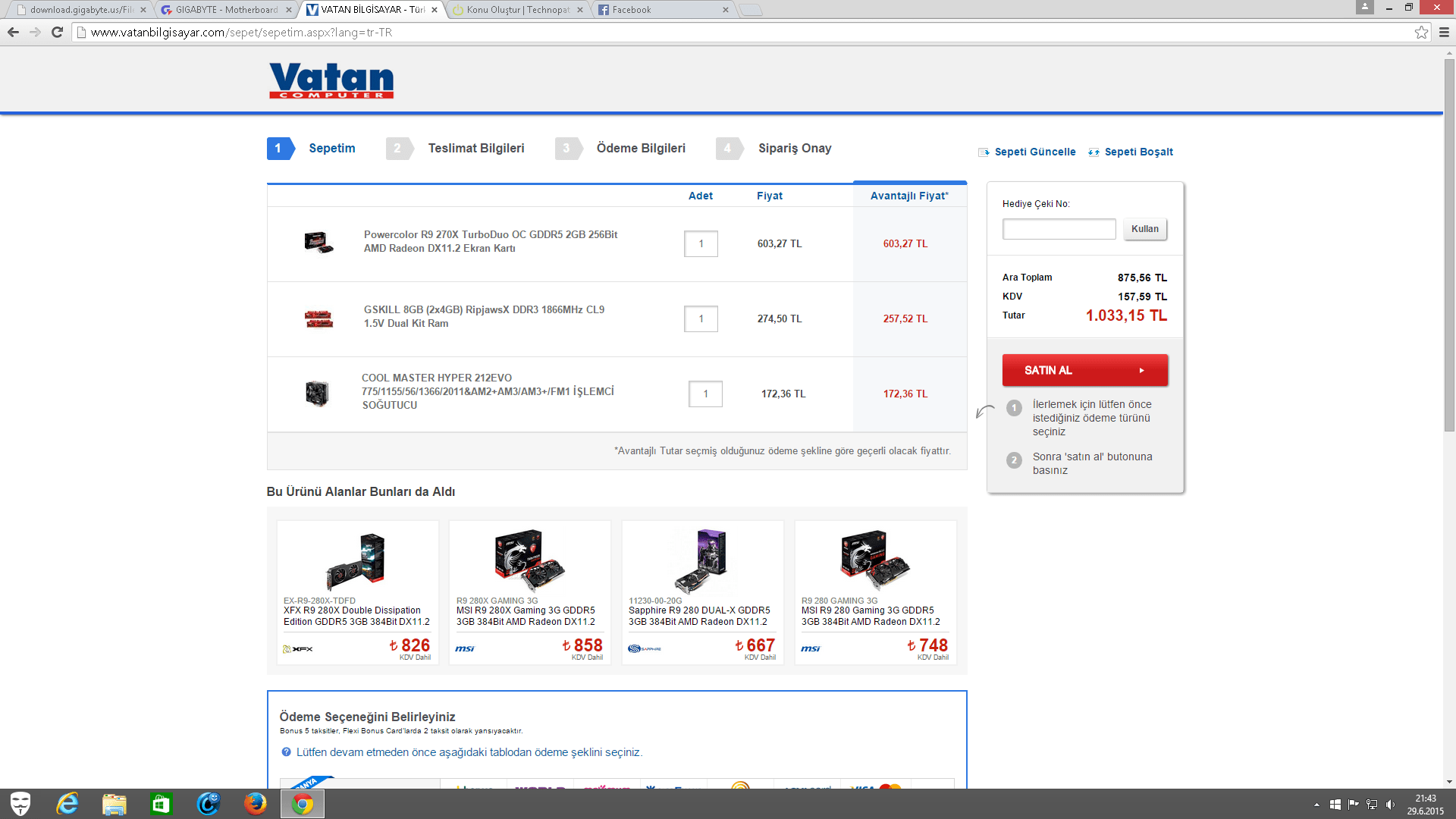
Task: Click Sepeti Güncelle link
Action: 1034,152
